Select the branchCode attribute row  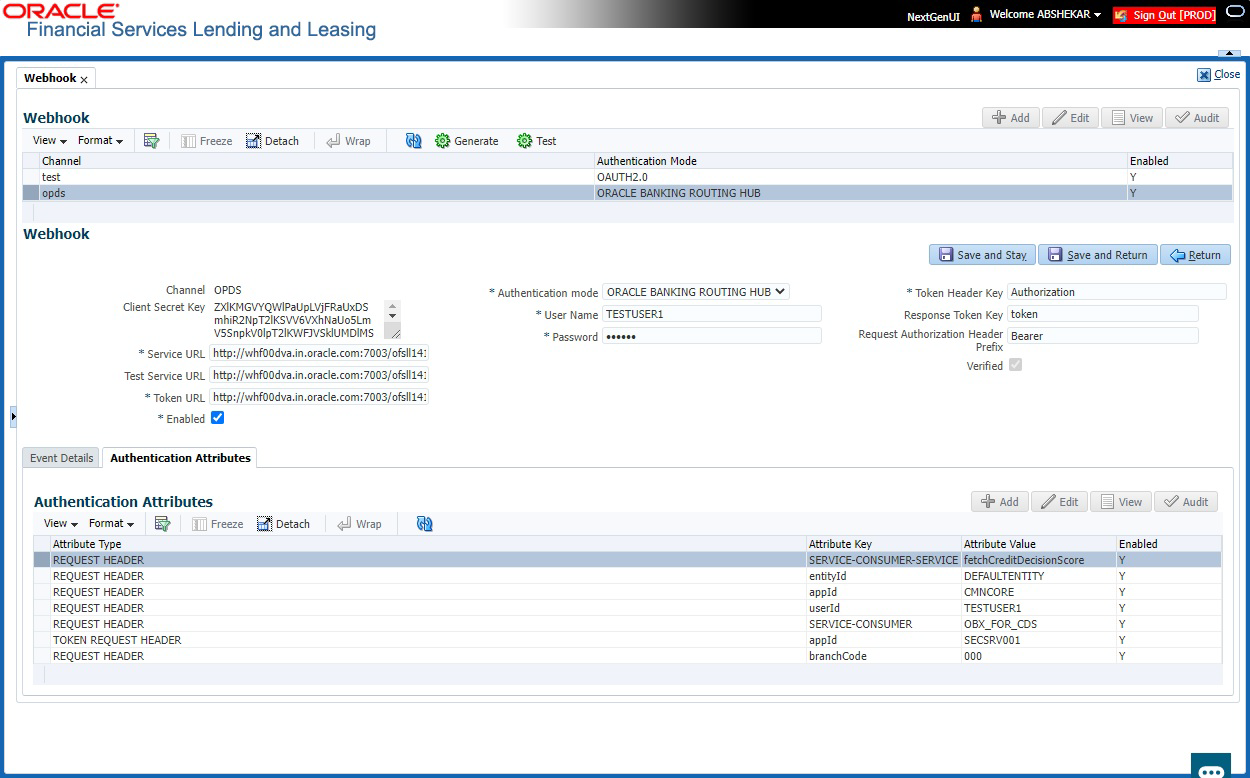pos(627,656)
